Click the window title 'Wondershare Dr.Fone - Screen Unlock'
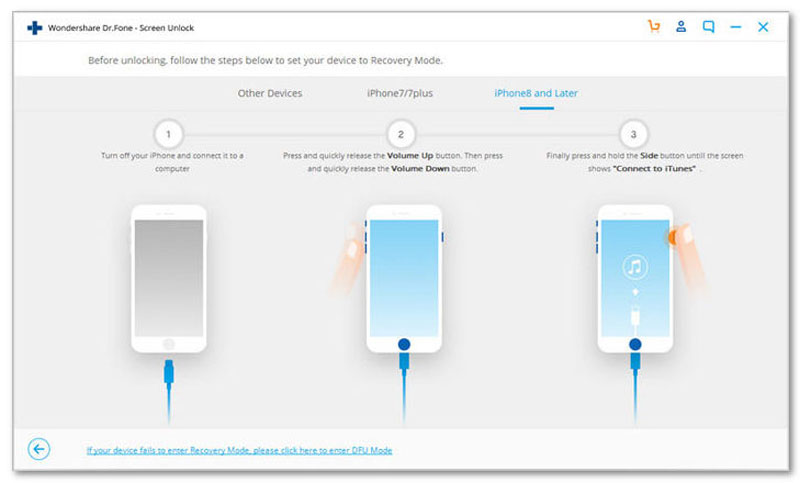The image size is (800, 483). tap(121, 28)
